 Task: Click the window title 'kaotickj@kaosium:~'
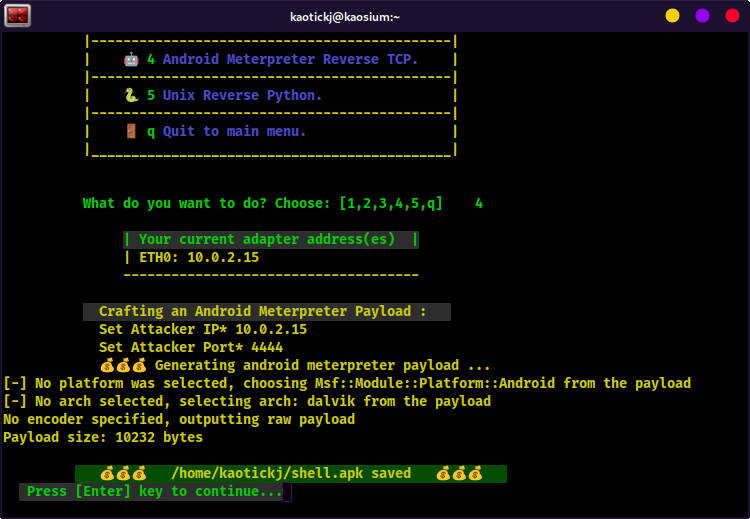pos(345,17)
